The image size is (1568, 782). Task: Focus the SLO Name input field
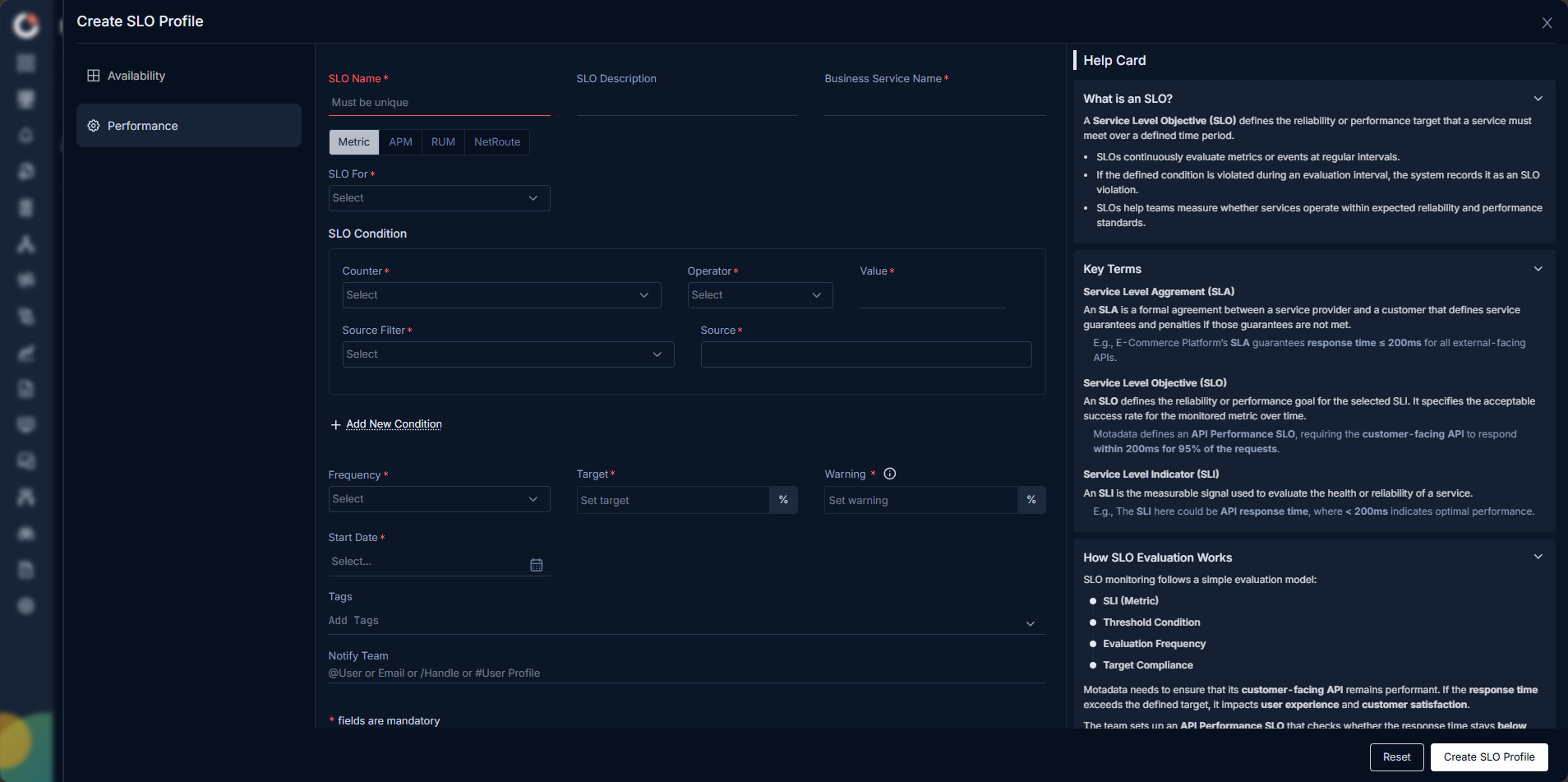[x=440, y=103]
